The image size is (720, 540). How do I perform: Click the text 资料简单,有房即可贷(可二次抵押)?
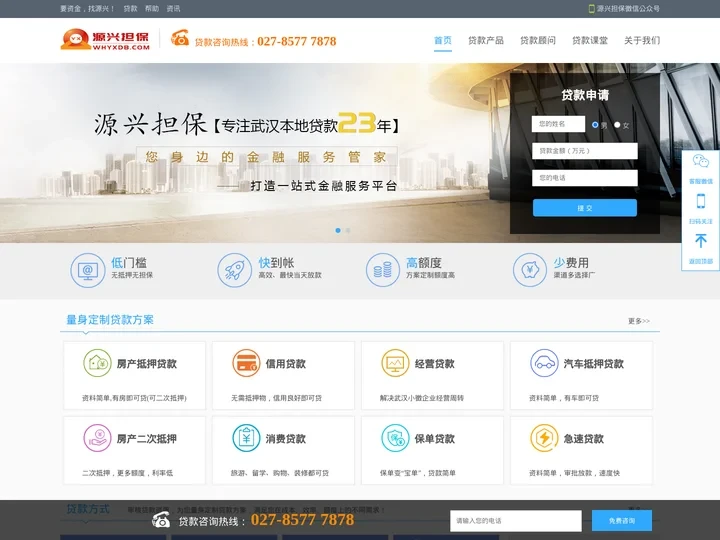pos(134,398)
